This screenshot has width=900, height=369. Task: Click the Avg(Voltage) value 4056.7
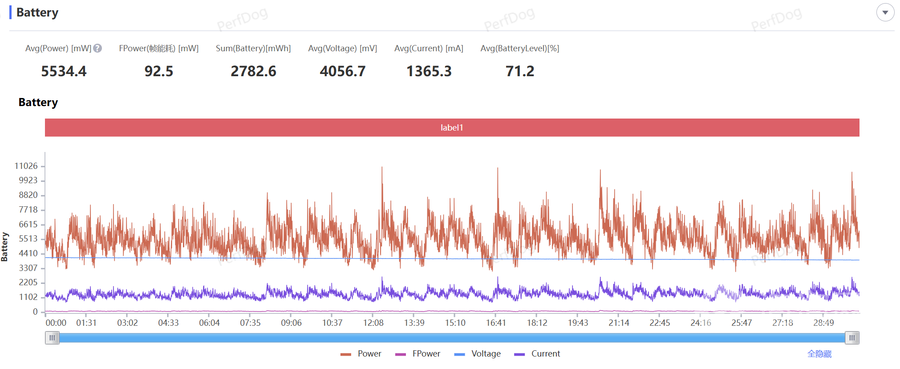click(342, 72)
